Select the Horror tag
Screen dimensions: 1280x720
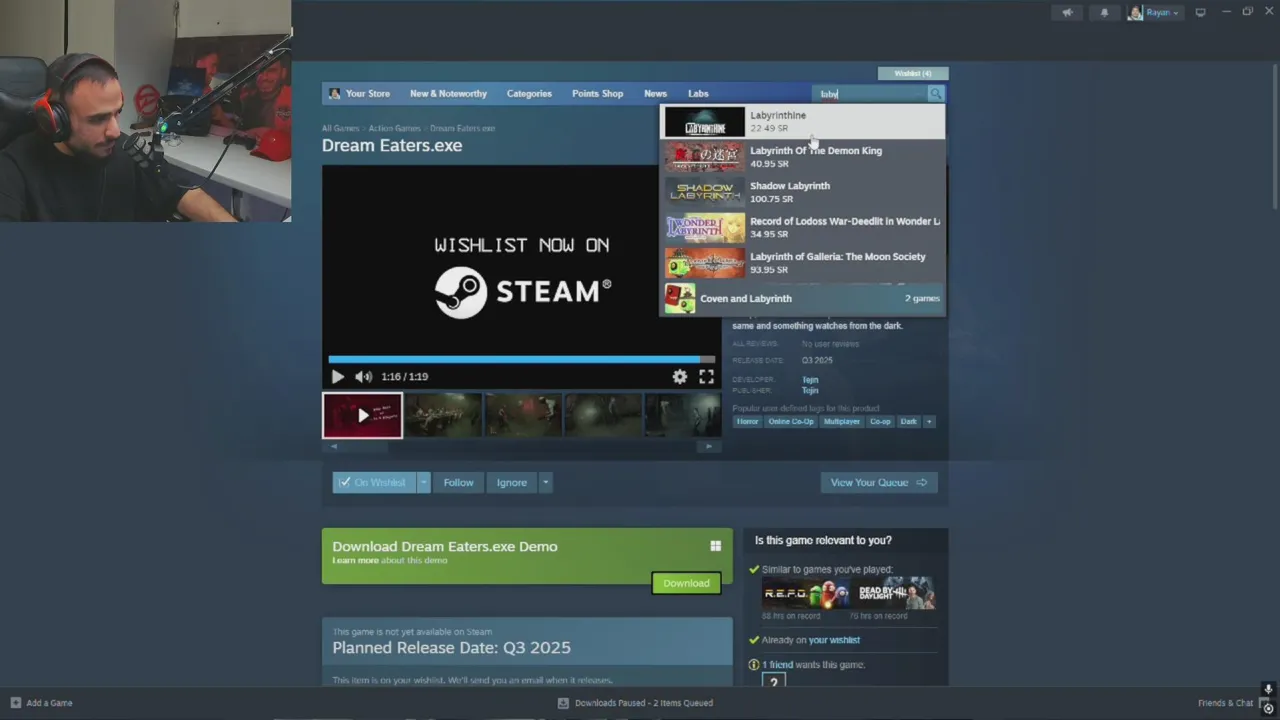(x=748, y=422)
